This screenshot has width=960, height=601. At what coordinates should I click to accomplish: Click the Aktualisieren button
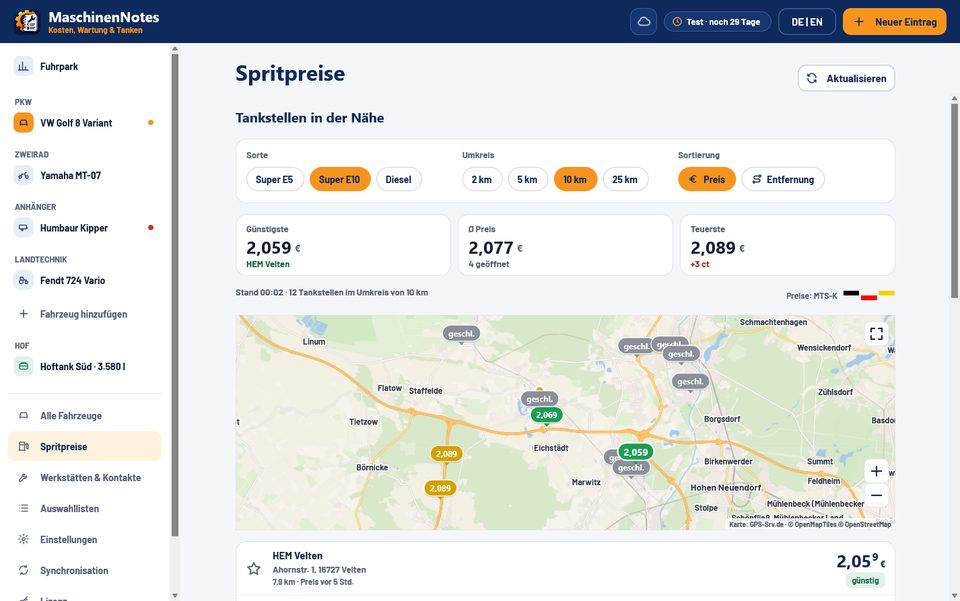(x=846, y=78)
